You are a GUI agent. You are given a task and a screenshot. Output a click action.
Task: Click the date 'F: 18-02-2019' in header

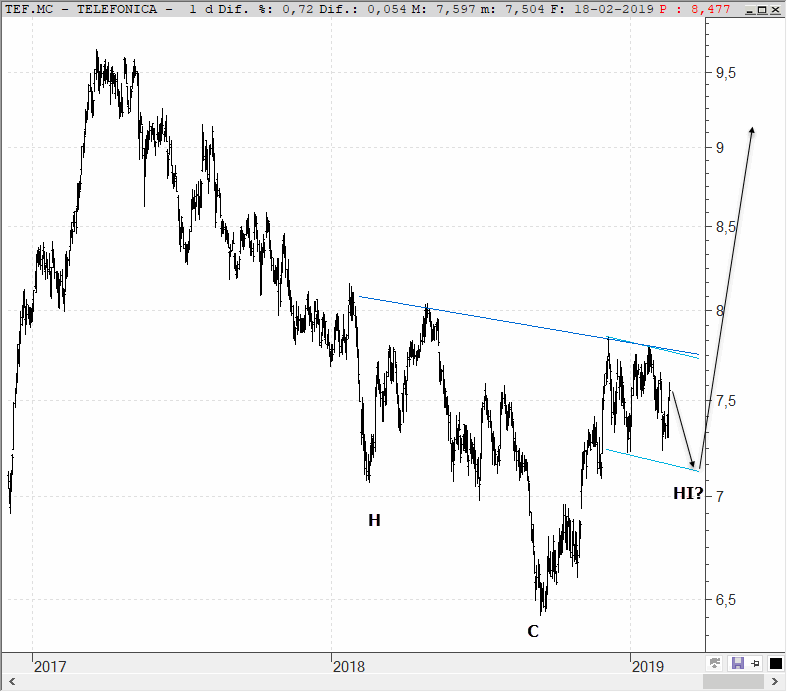(602, 9)
